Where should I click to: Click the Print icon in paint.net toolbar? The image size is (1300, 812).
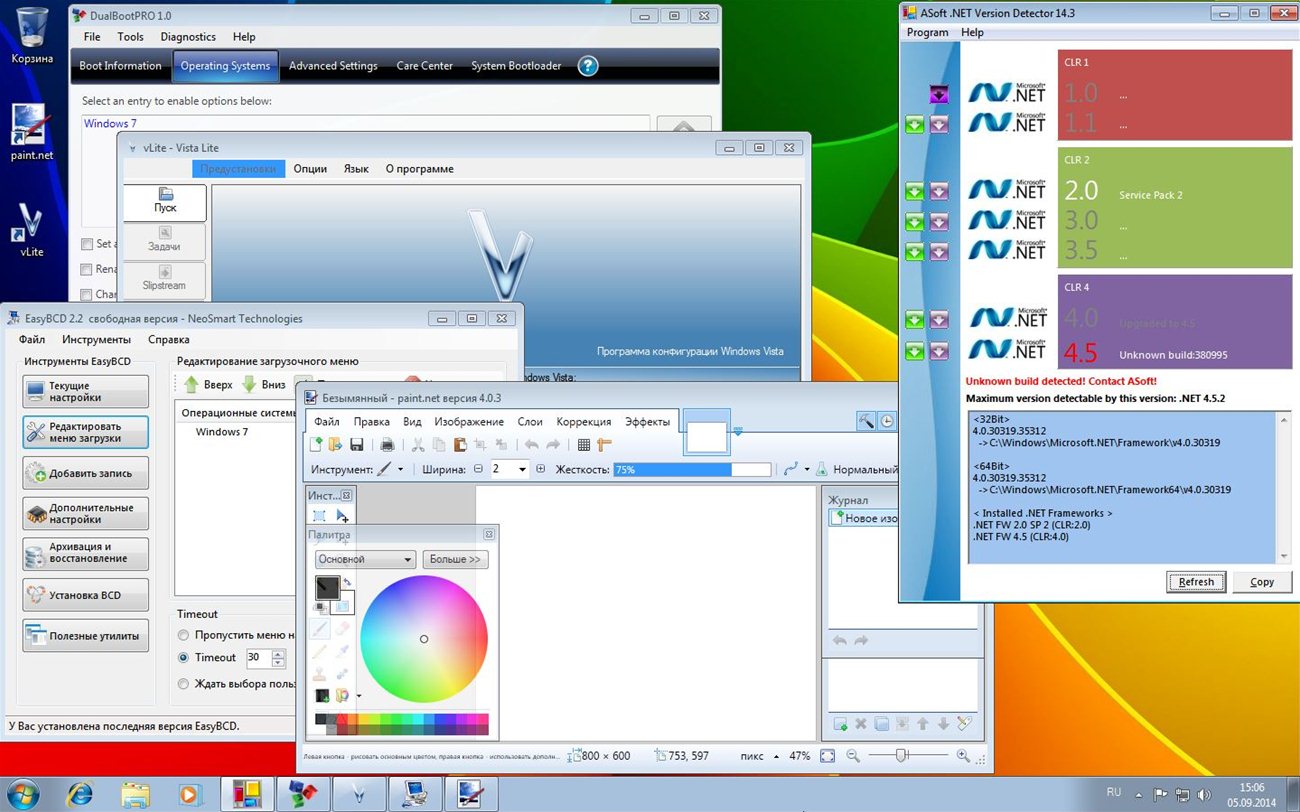point(387,445)
